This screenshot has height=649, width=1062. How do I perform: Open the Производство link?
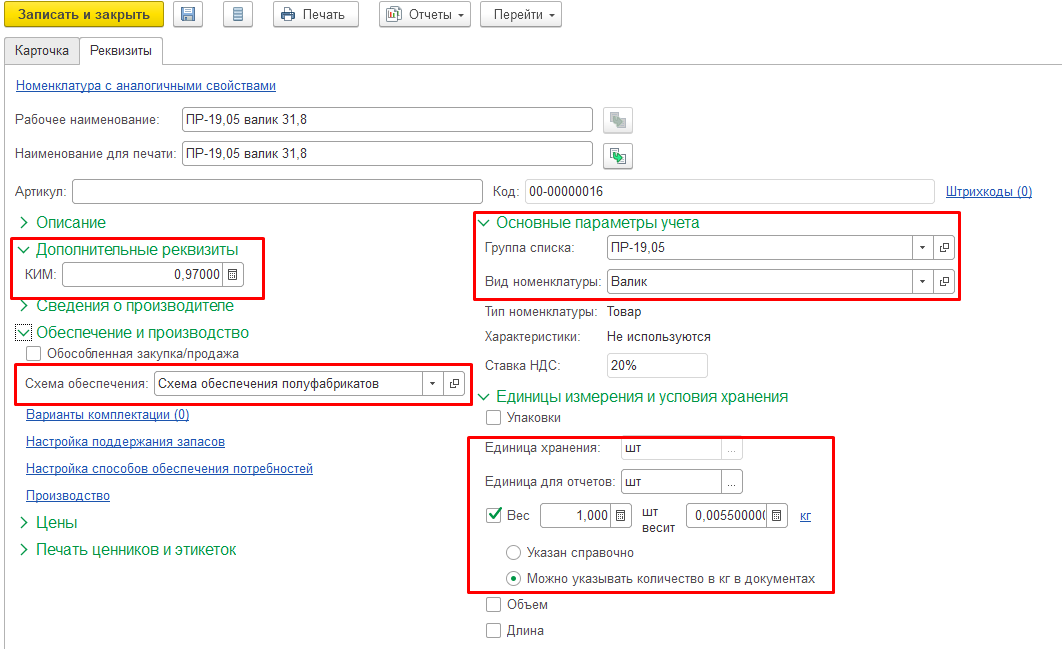(68, 496)
